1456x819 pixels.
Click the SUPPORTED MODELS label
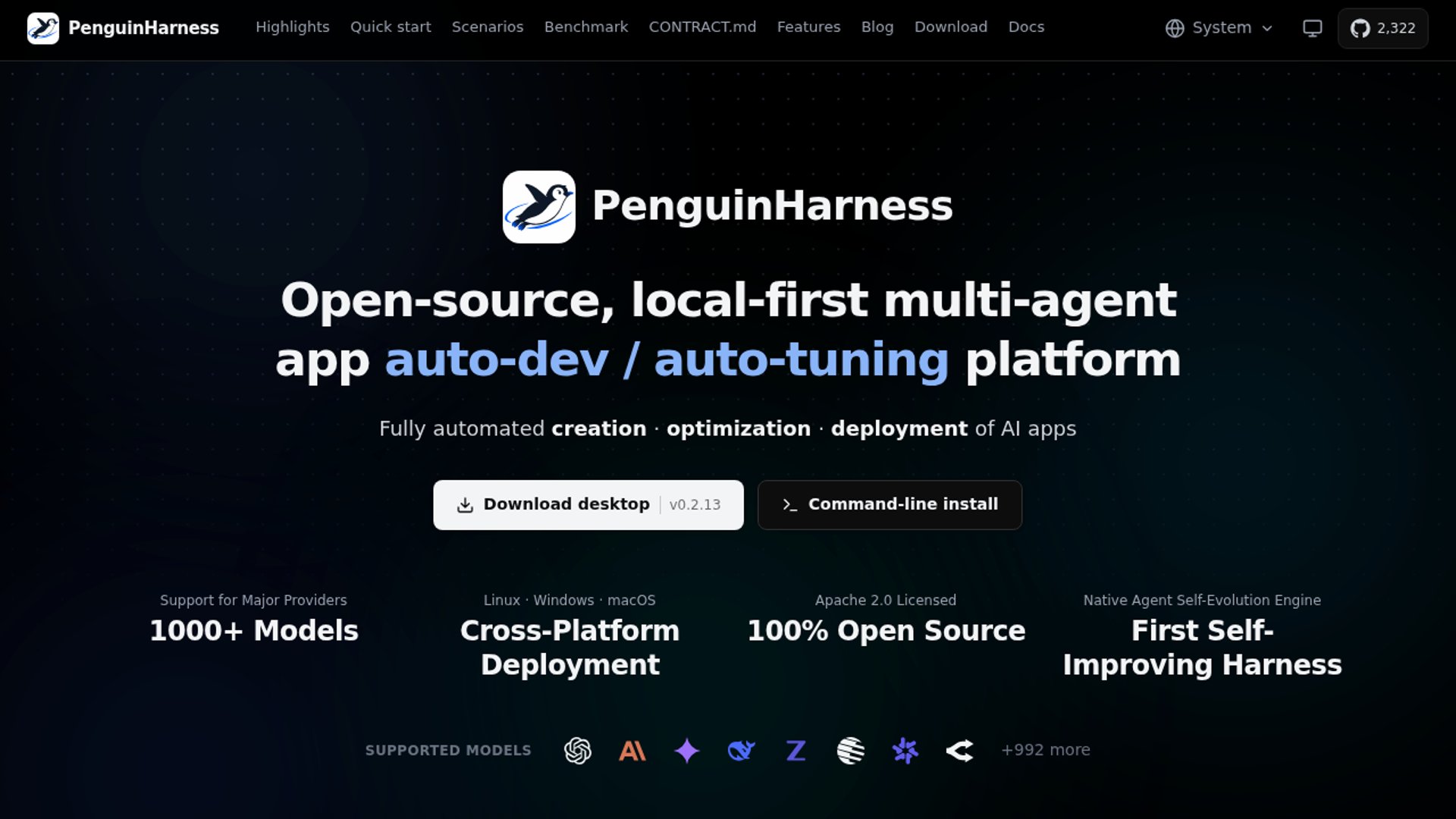pyautogui.click(x=448, y=750)
